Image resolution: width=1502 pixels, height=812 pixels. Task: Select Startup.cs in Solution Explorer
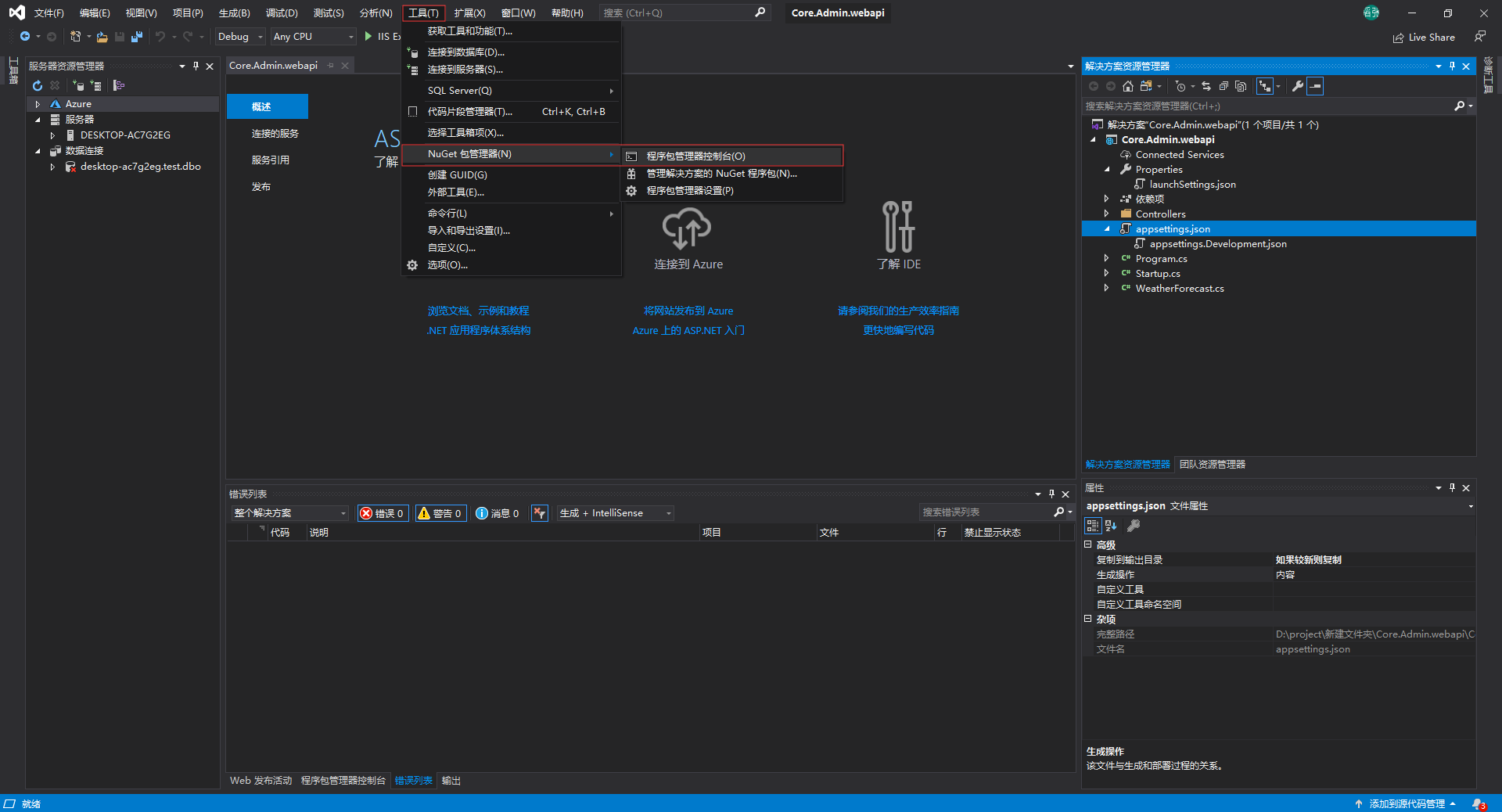[1157, 274]
